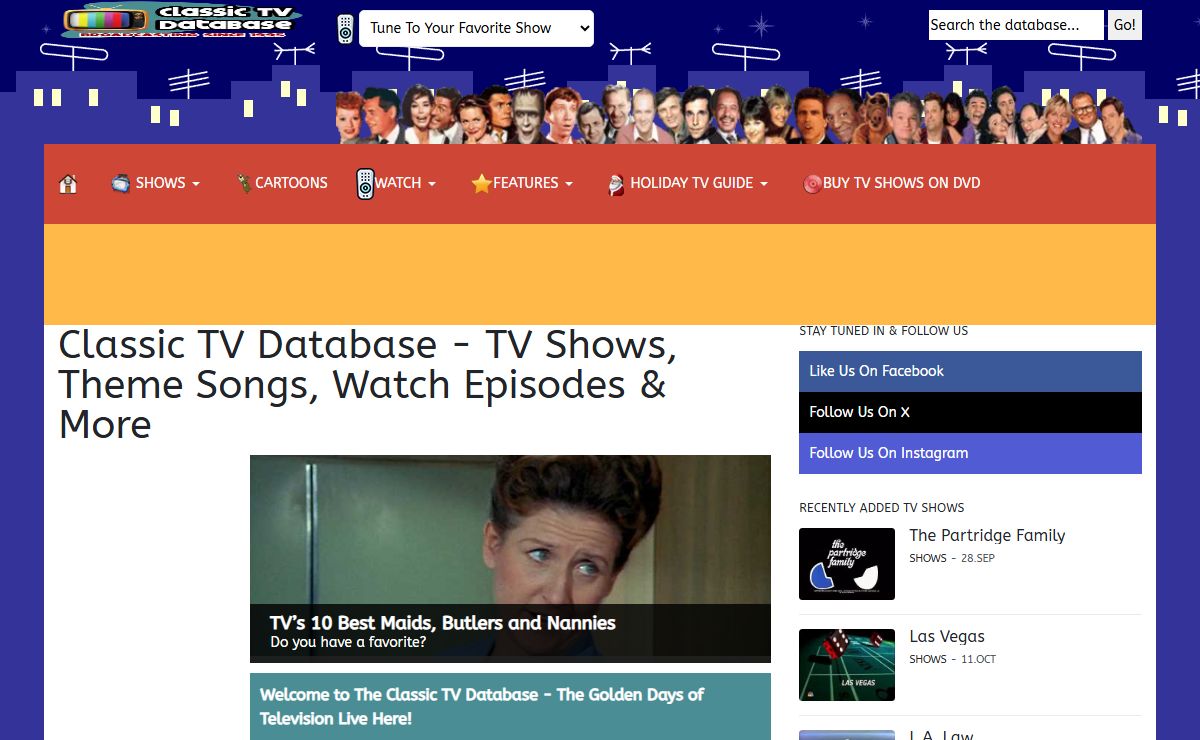Click the 'Stay Tuned In & Follow Us' heading
This screenshot has height=740, width=1200.
coord(884,331)
